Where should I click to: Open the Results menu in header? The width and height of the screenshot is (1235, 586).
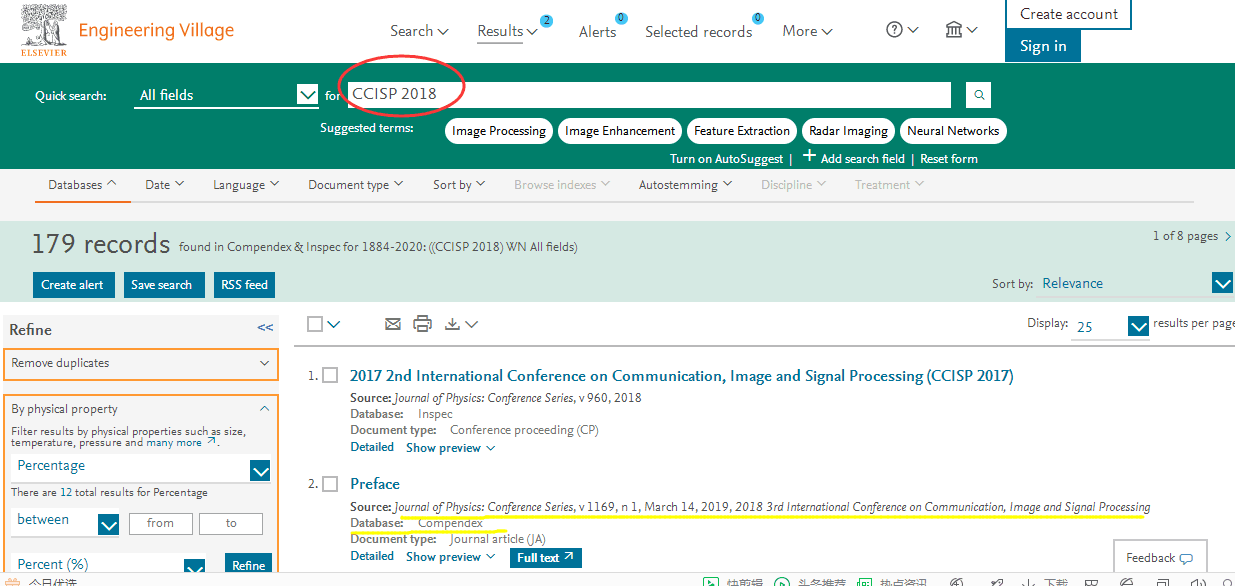(507, 31)
